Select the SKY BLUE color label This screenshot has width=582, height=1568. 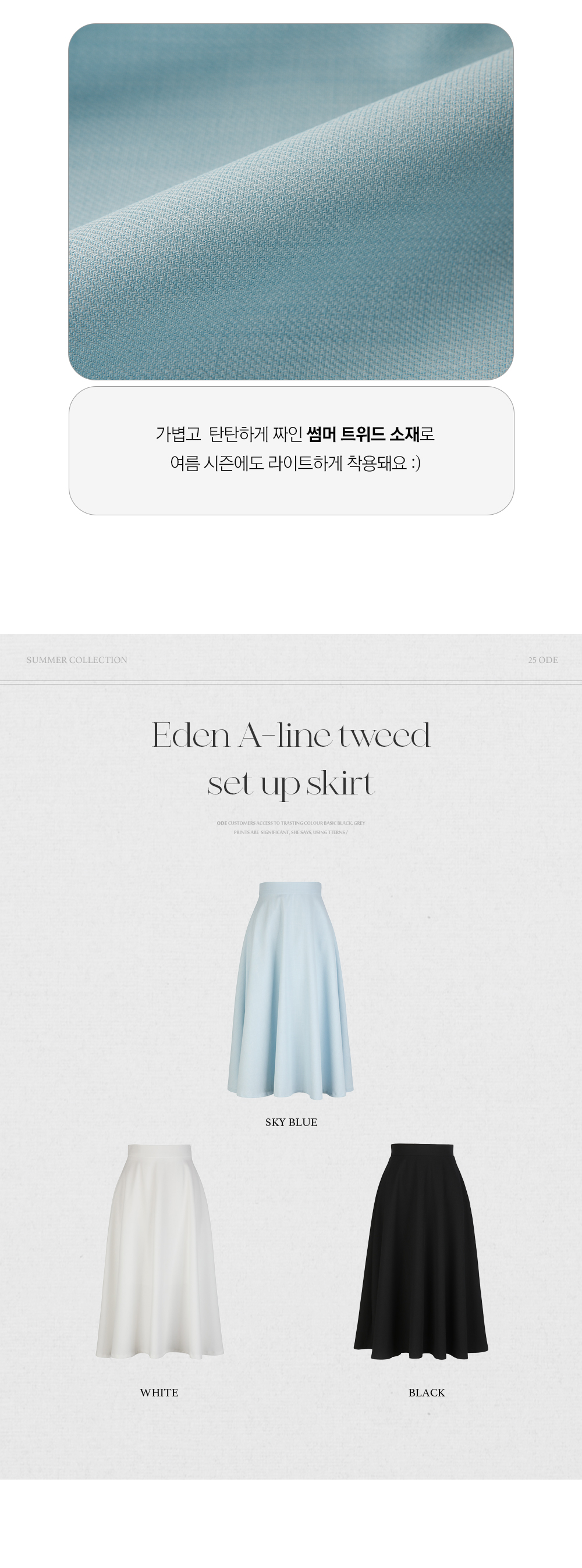pos(292,1122)
